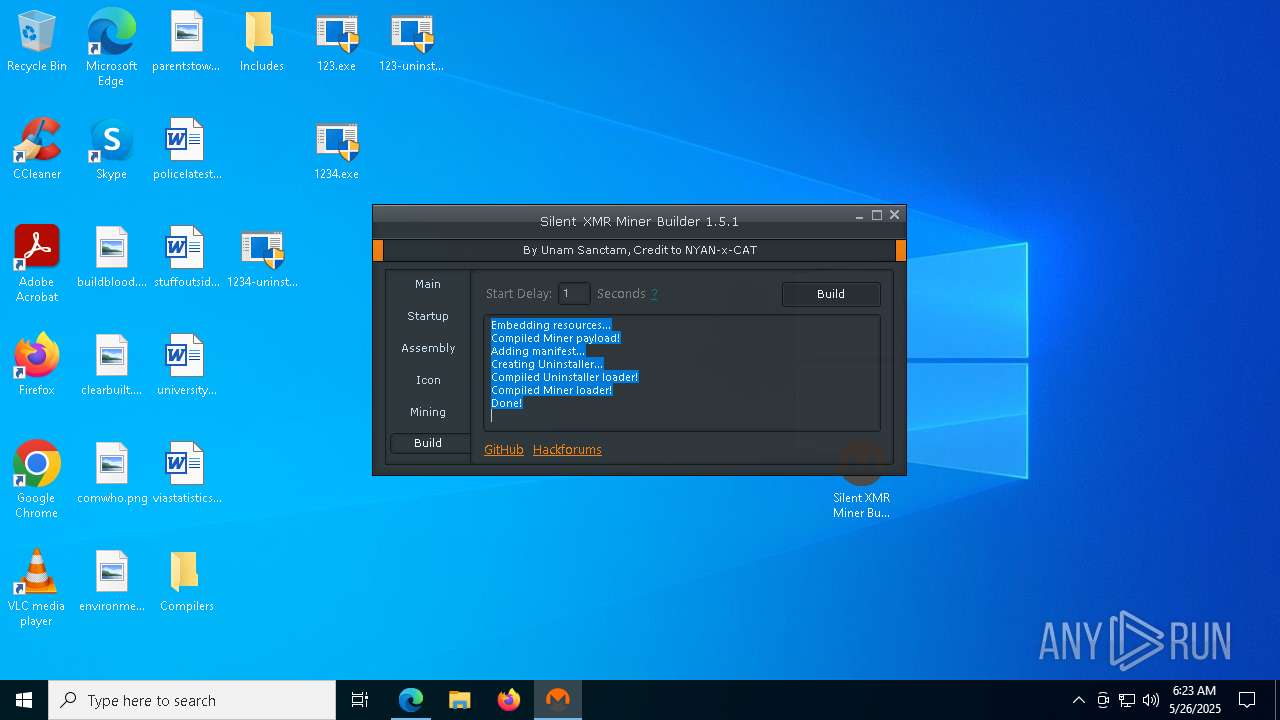Select the 123.exe desktop file
The height and width of the screenshot is (720, 1280).
click(x=336, y=42)
